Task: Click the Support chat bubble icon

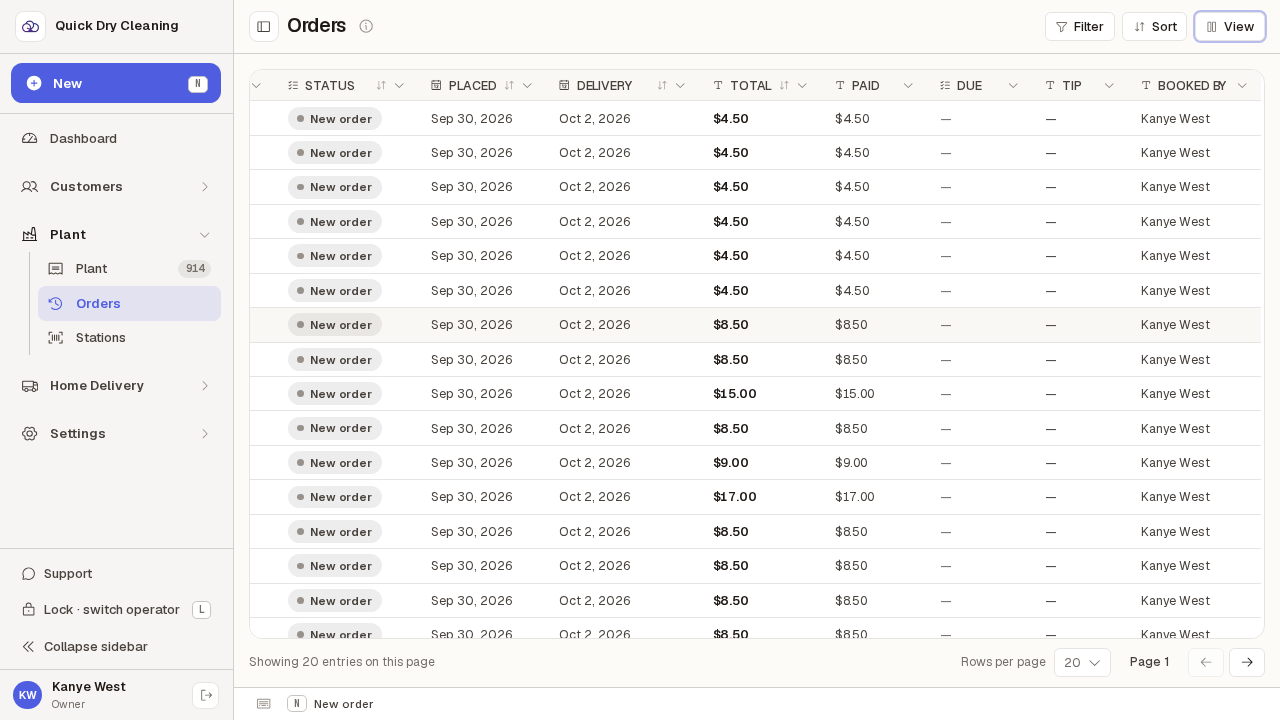Action: (x=29, y=574)
